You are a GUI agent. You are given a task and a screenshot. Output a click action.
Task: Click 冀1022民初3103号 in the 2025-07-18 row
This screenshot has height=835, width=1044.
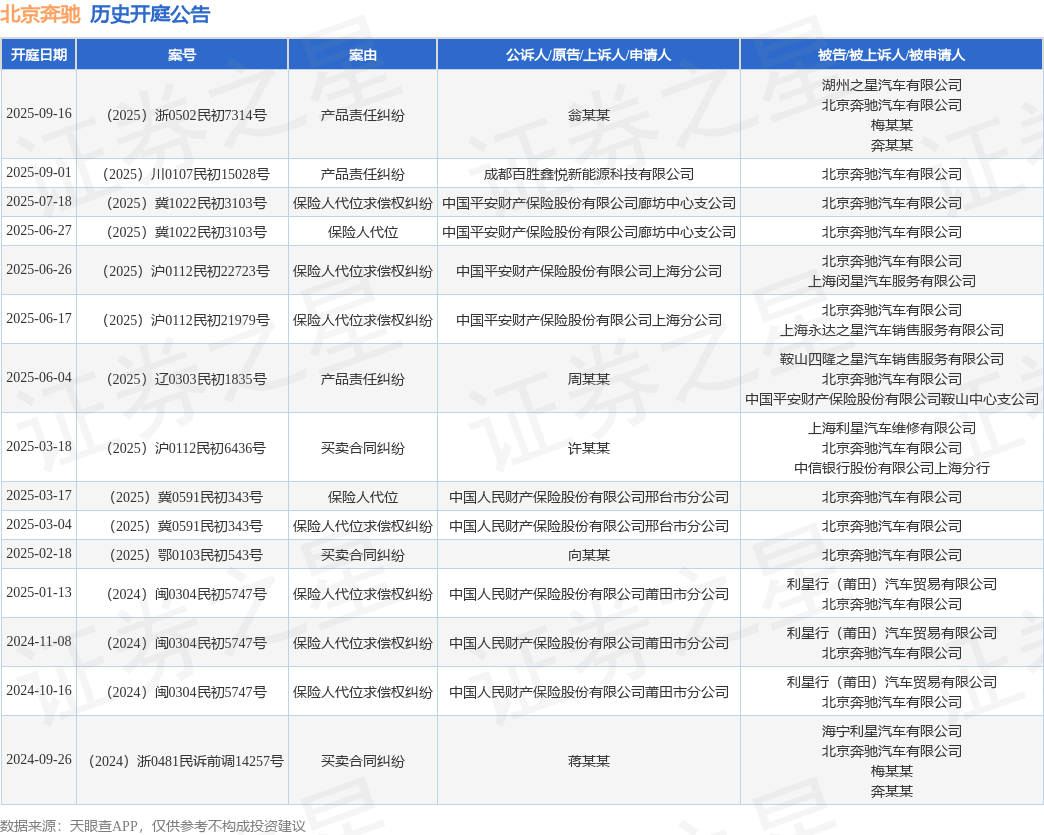210,203
